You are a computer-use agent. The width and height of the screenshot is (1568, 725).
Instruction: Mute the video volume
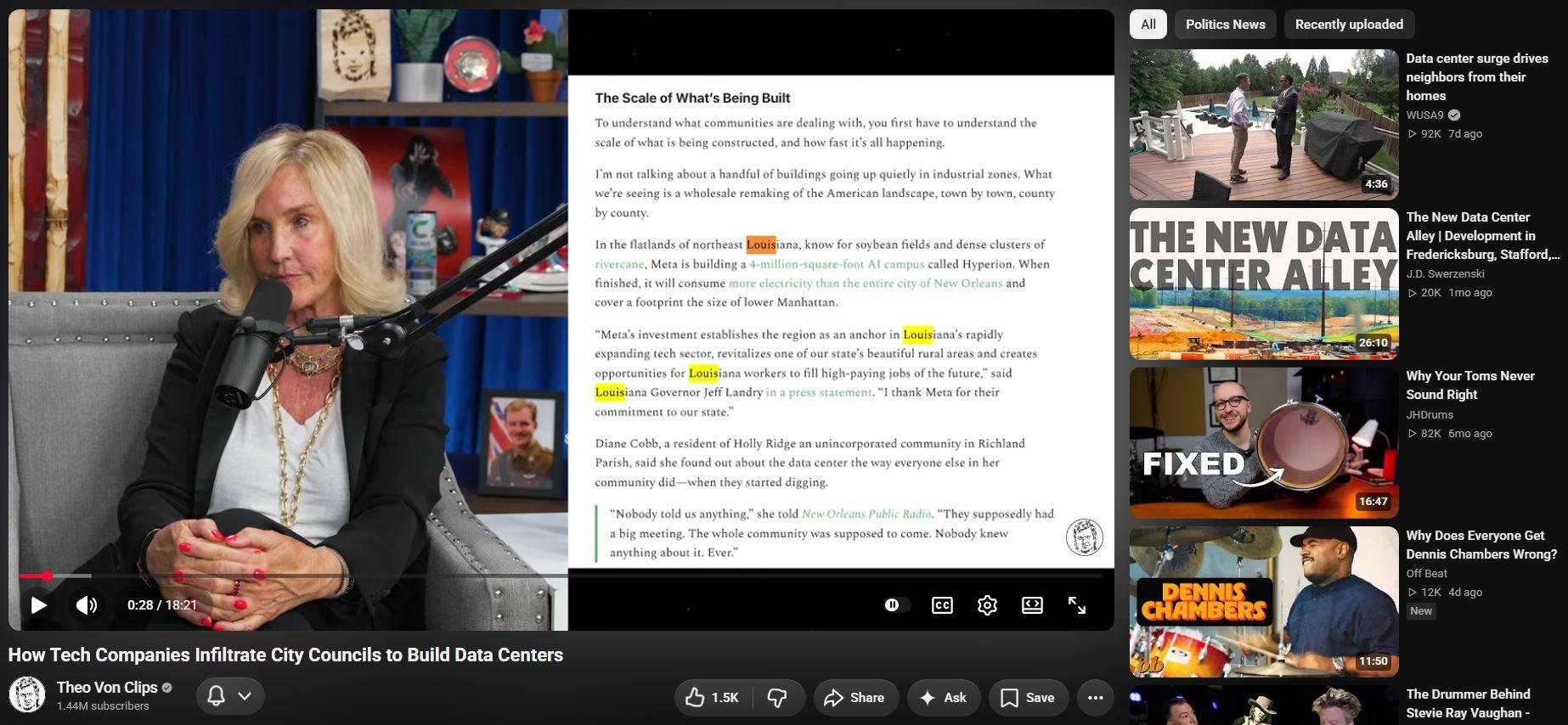87,605
